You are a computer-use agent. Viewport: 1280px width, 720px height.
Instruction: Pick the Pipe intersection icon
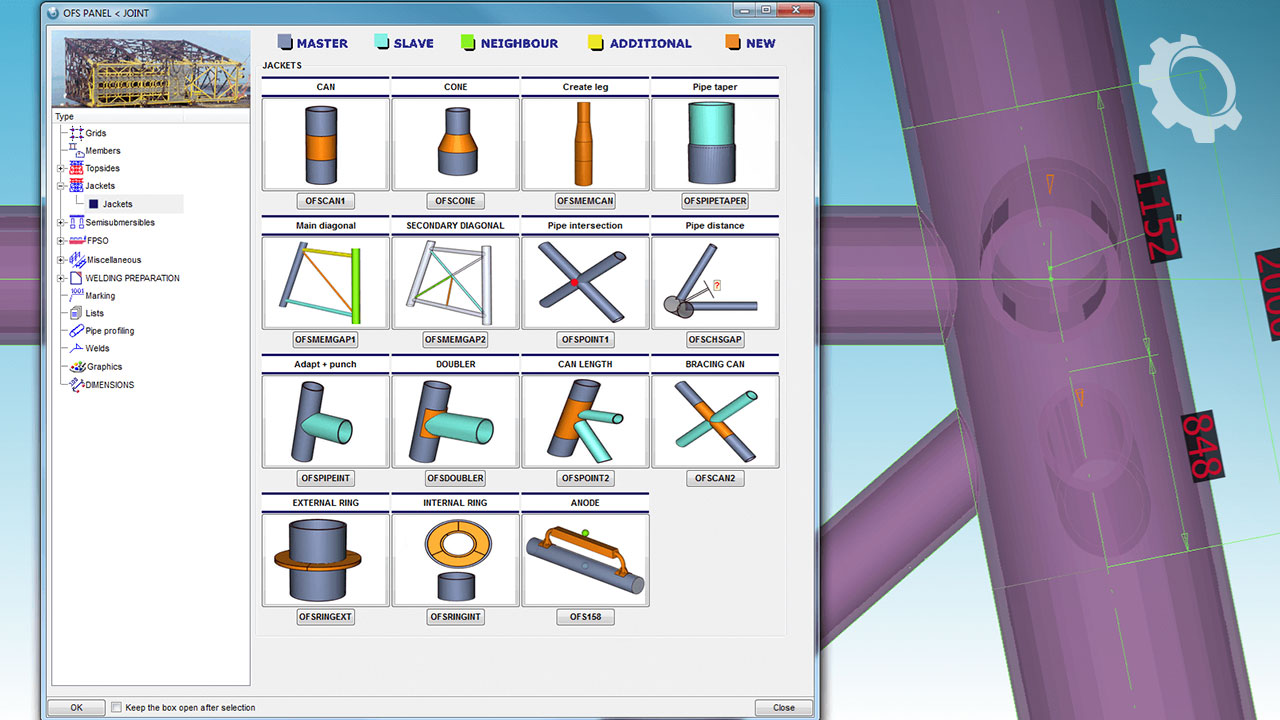pyautogui.click(x=585, y=282)
